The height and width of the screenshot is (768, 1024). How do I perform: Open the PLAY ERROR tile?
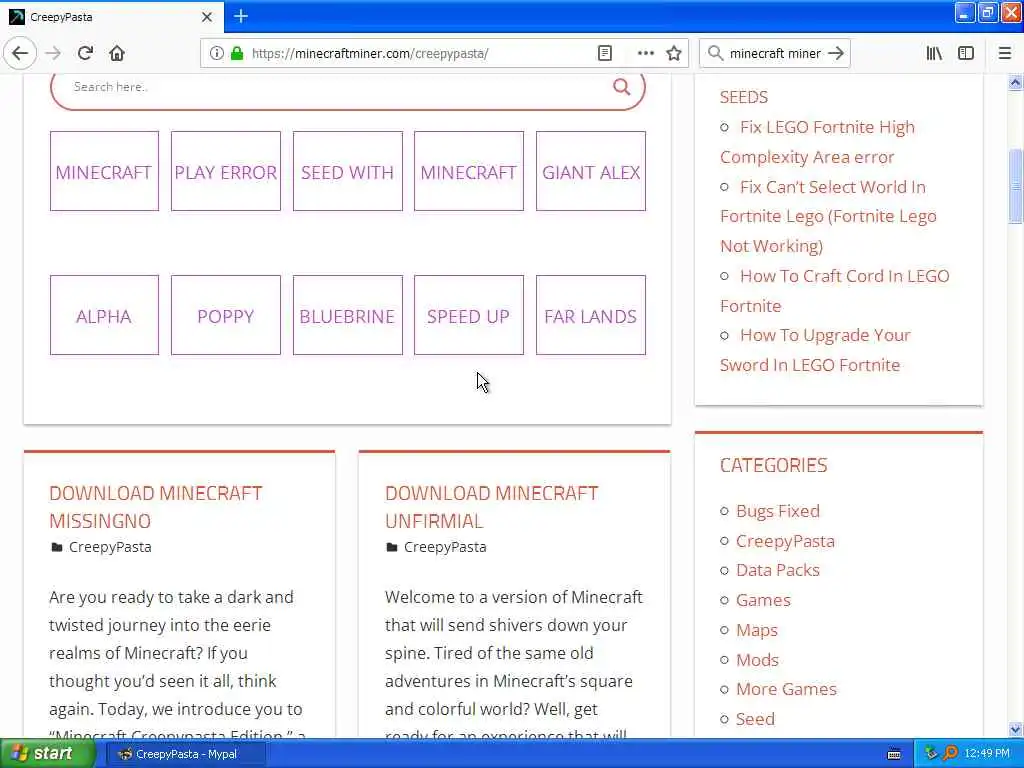[226, 171]
